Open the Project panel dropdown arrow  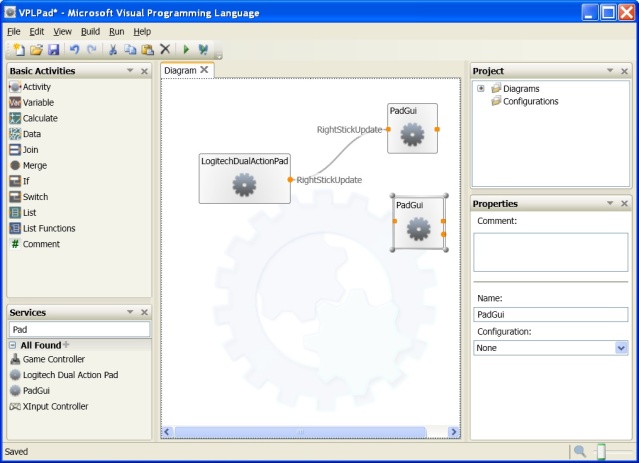[x=610, y=71]
